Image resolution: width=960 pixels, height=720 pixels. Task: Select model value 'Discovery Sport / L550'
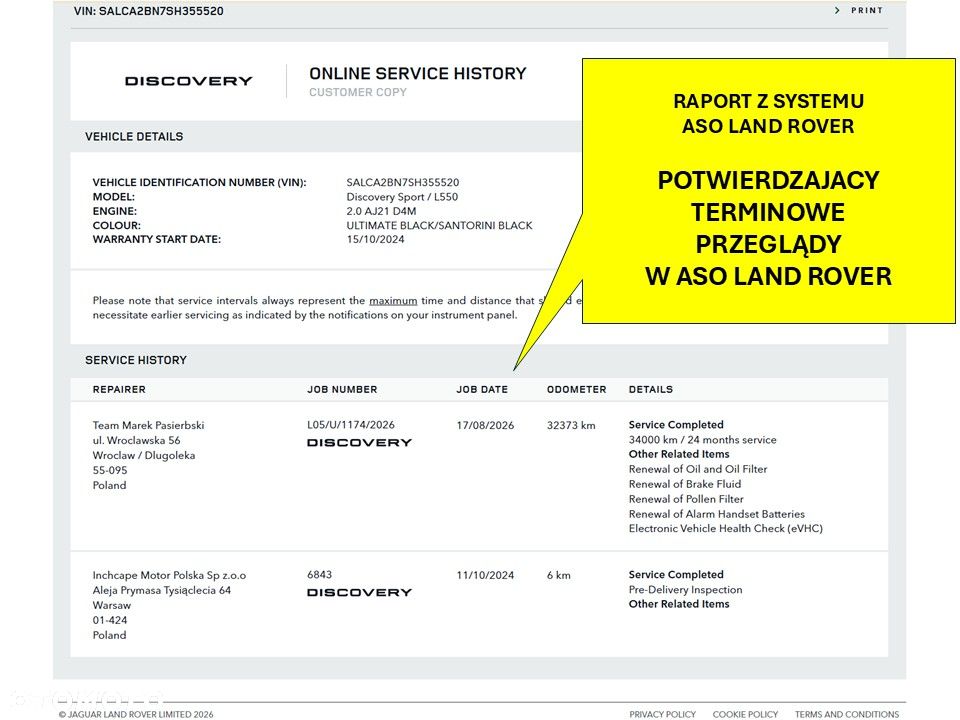click(402, 197)
